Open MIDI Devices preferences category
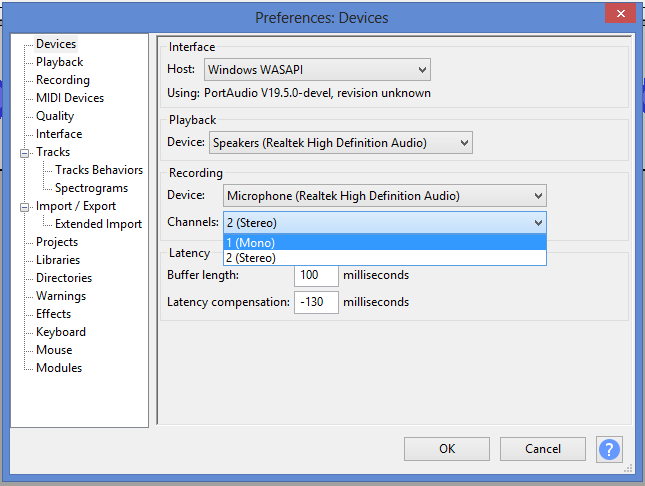The image size is (645, 486). pos(70,98)
